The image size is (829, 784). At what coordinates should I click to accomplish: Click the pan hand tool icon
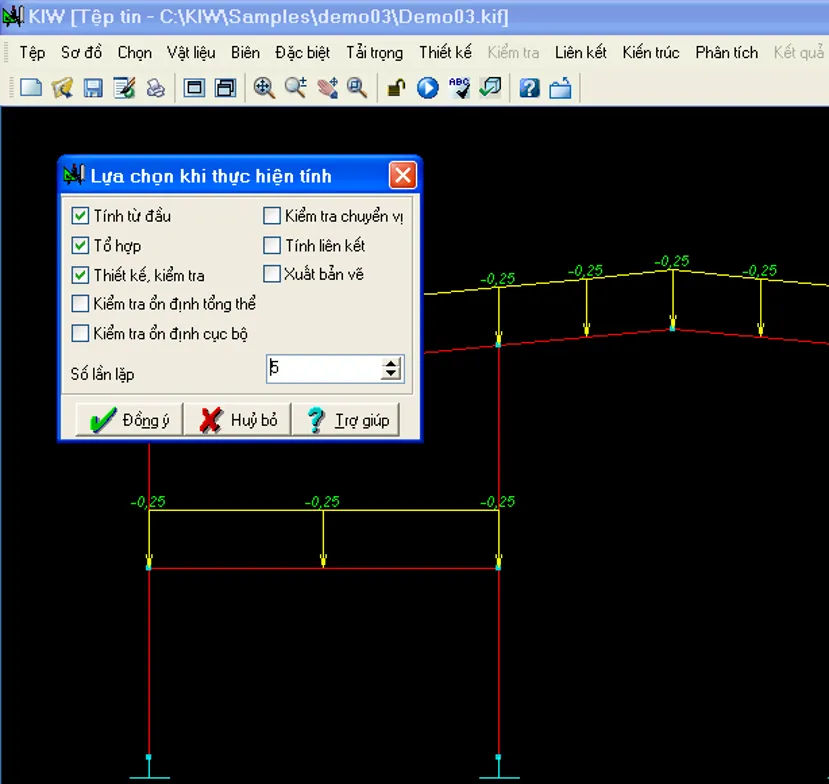tap(327, 88)
